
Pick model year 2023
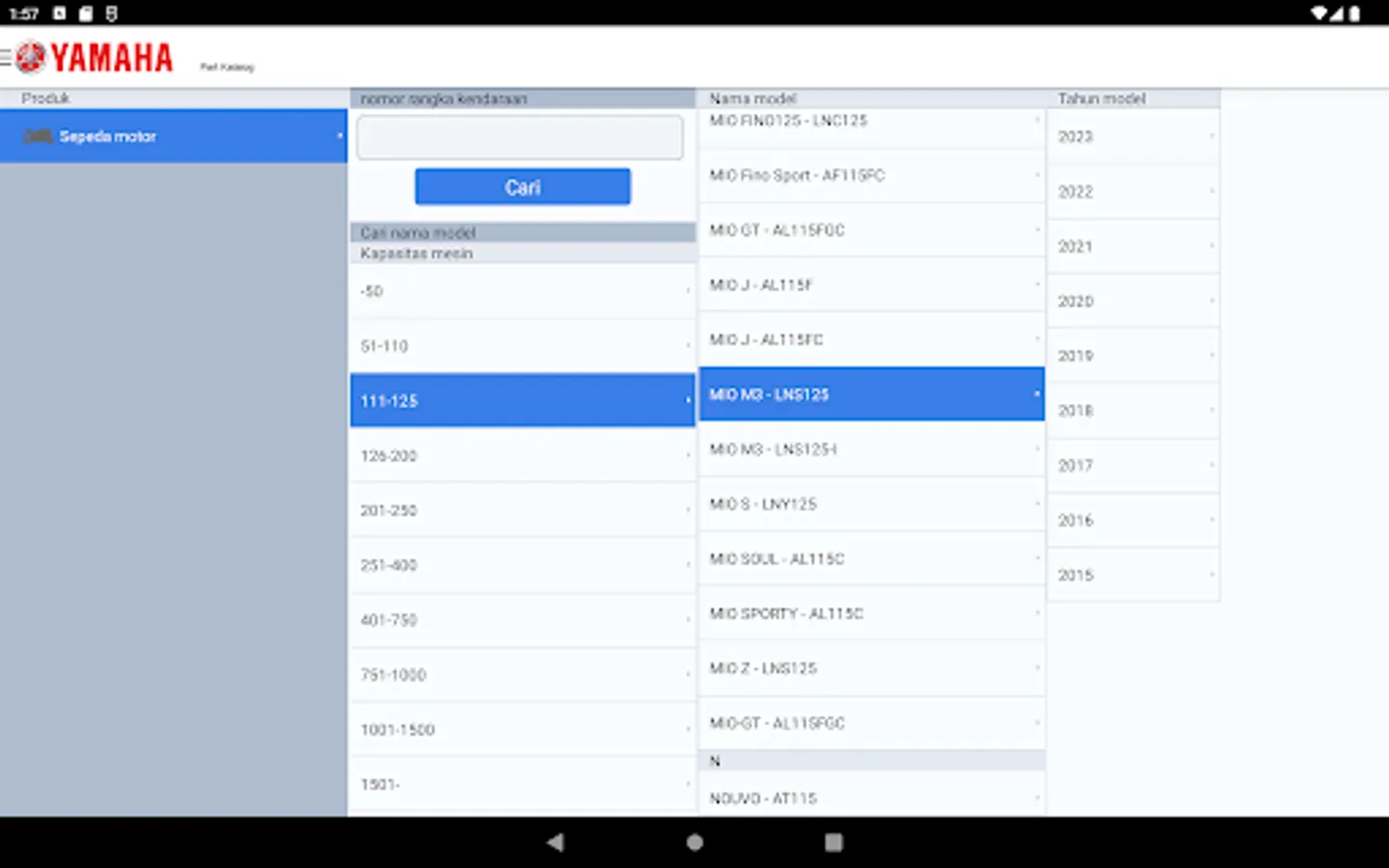[x=1133, y=137]
